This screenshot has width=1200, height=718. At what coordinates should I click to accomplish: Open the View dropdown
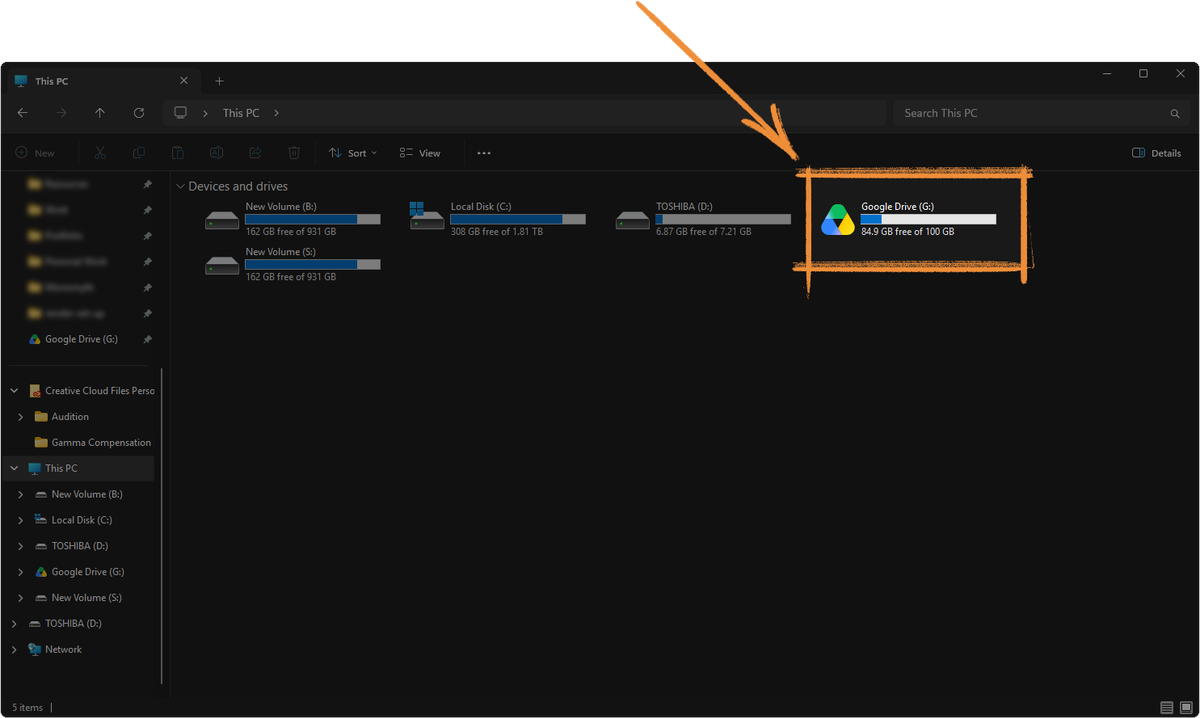coord(420,153)
